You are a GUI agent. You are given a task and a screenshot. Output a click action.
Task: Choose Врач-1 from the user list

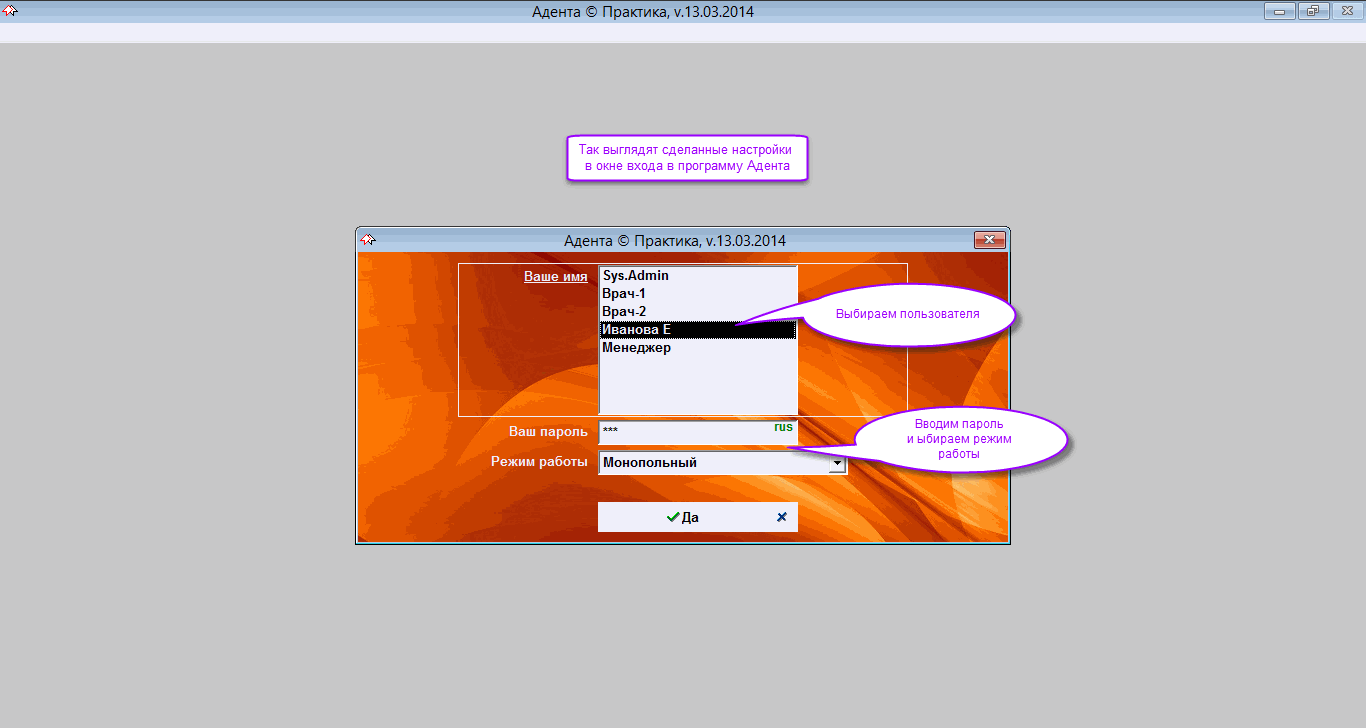point(624,294)
